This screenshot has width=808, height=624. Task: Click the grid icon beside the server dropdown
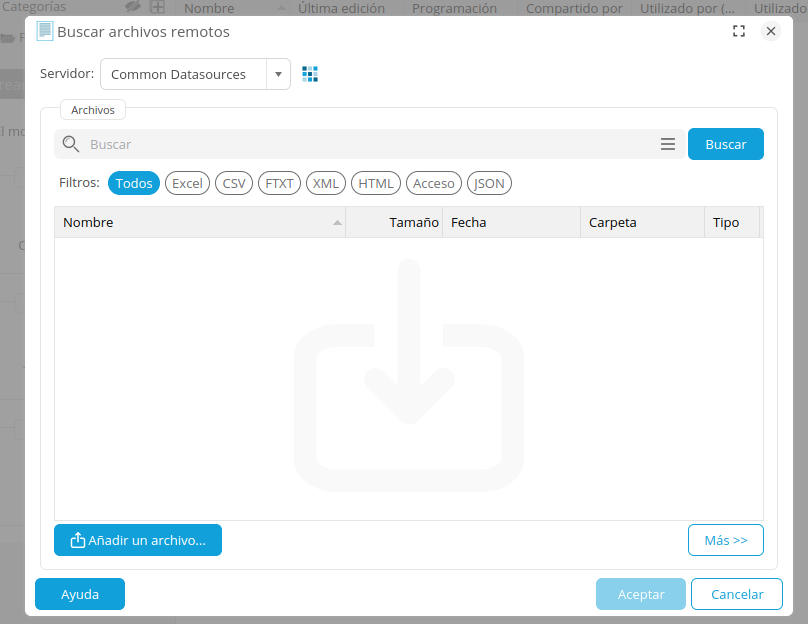point(310,74)
